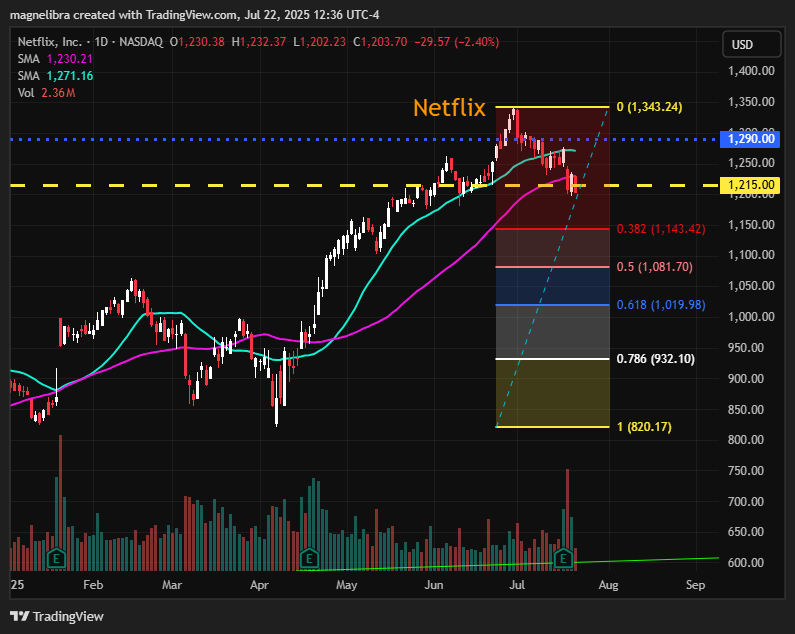Image resolution: width=795 pixels, height=634 pixels.
Task: Click the 850.00 price axis label
Action: (746, 409)
